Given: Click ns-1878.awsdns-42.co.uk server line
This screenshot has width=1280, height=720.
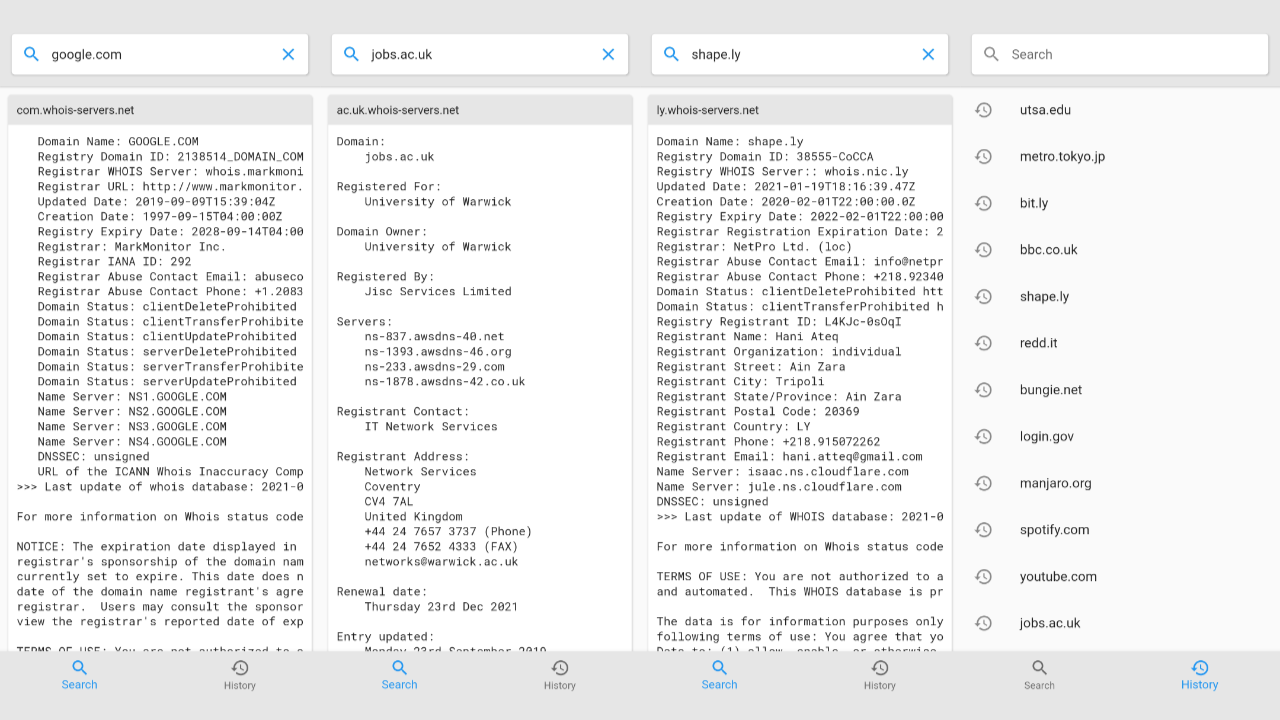Looking at the screenshot, I should (445, 381).
